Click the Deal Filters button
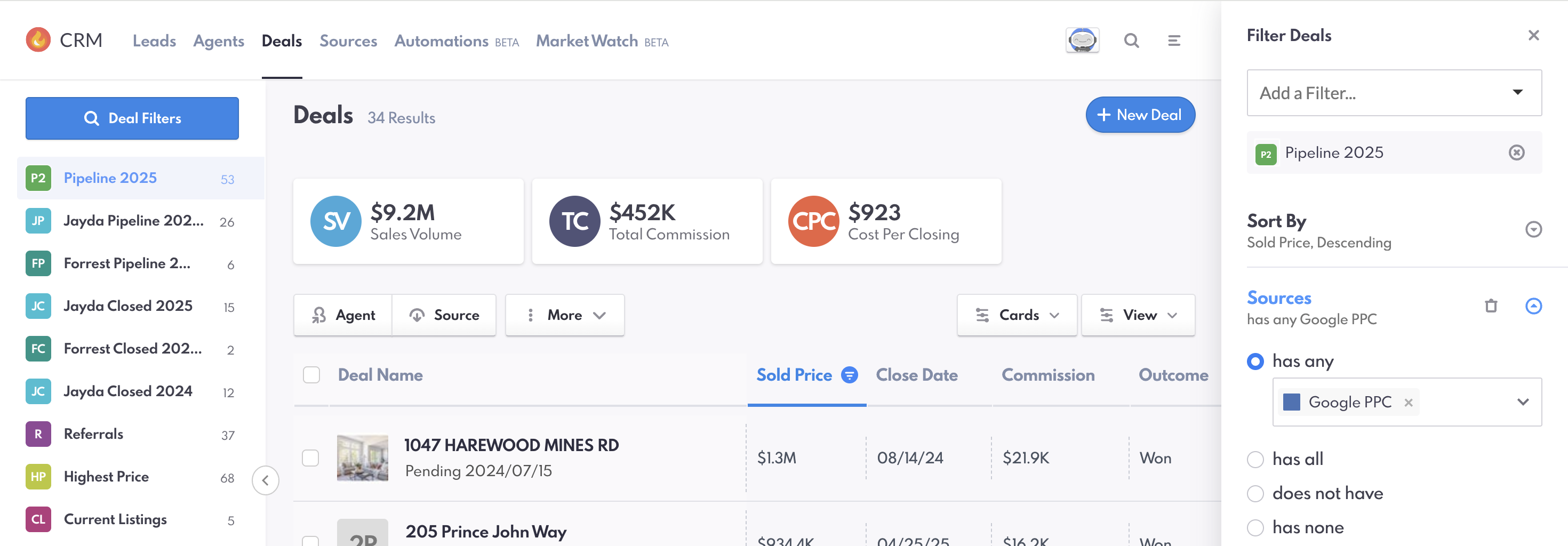The height and width of the screenshot is (546, 1568). pyautogui.click(x=132, y=119)
